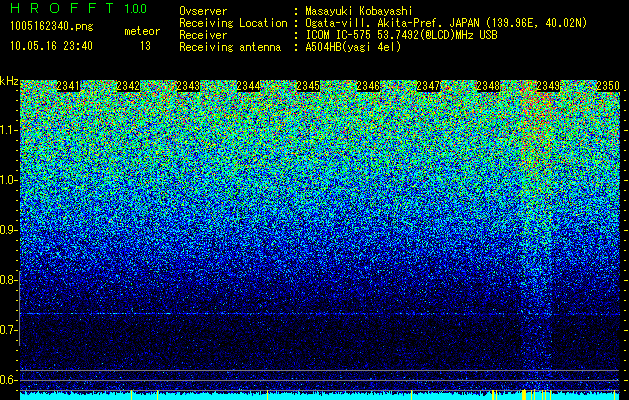The height and width of the screenshot is (400, 629).
Task: Click the antenna text A504HB(yagi 4el)
Action: pyautogui.click(x=353, y=47)
